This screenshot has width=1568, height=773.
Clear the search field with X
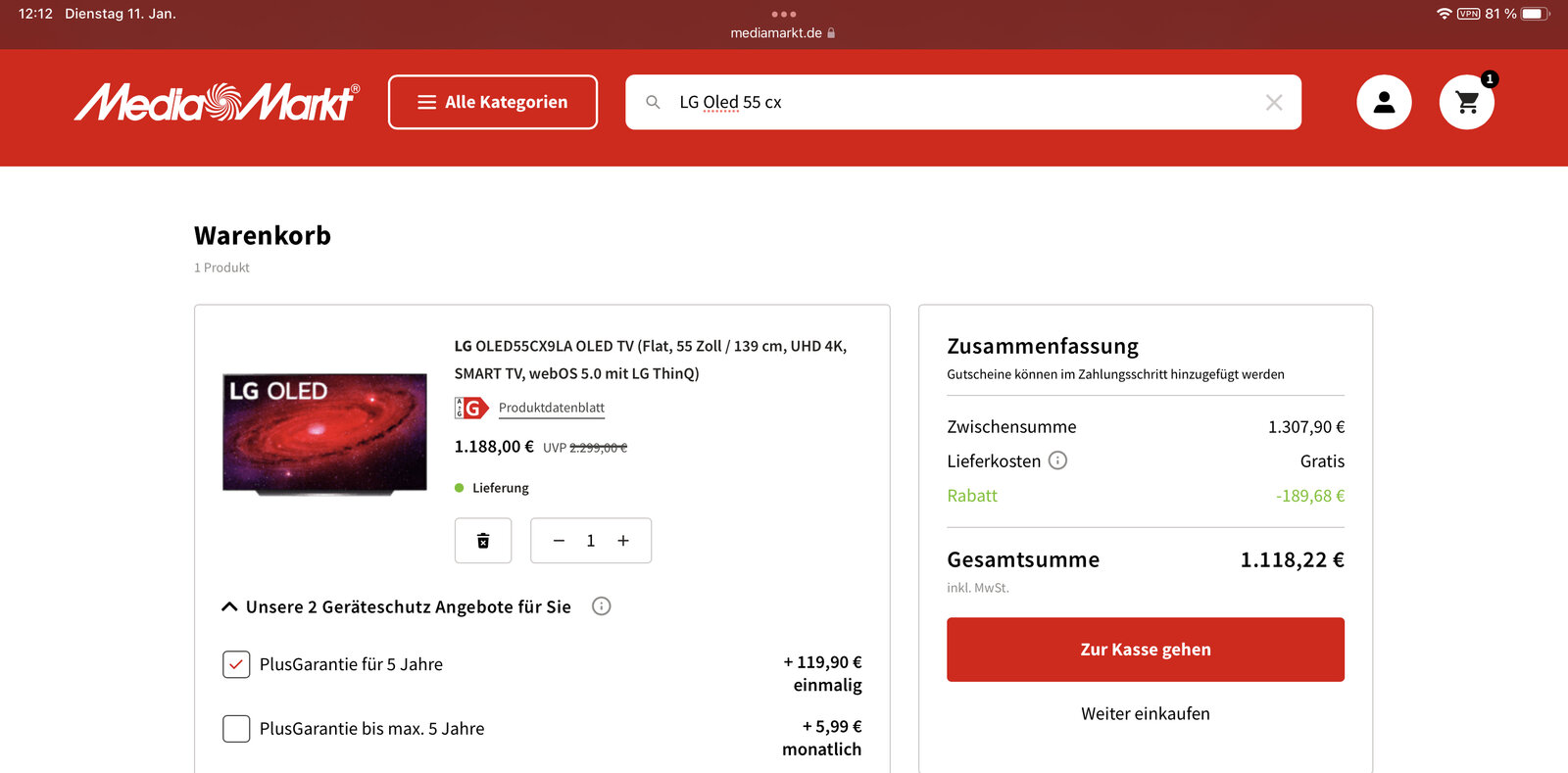click(1274, 102)
